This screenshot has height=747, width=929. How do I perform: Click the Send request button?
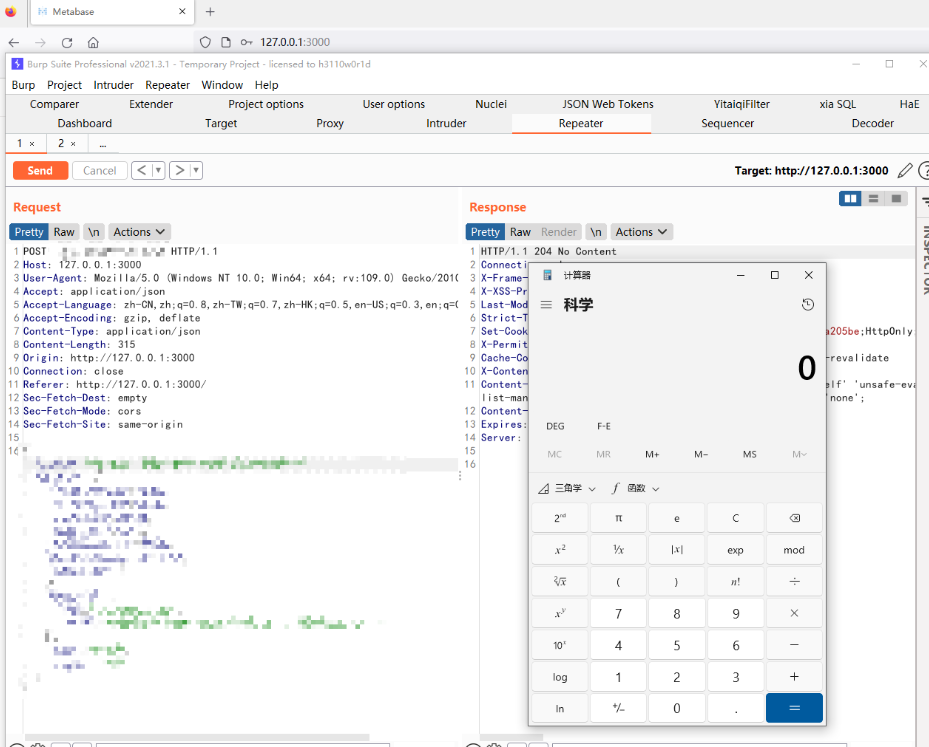(40, 171)
